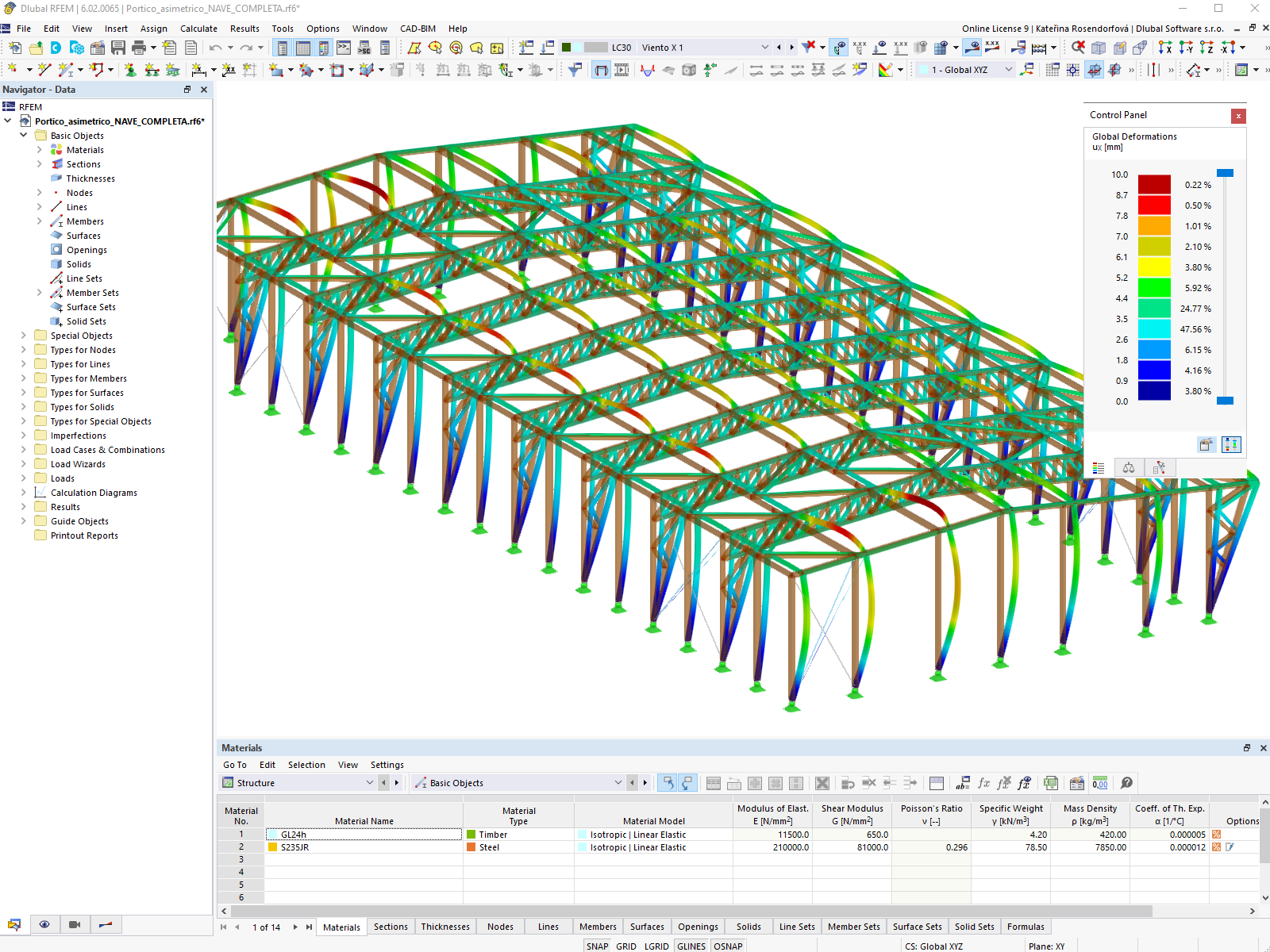Viewport: 1270px width, 952px height.
Task: Toggle OSNAP in the status bar
Action: click(x=728, y=946)
